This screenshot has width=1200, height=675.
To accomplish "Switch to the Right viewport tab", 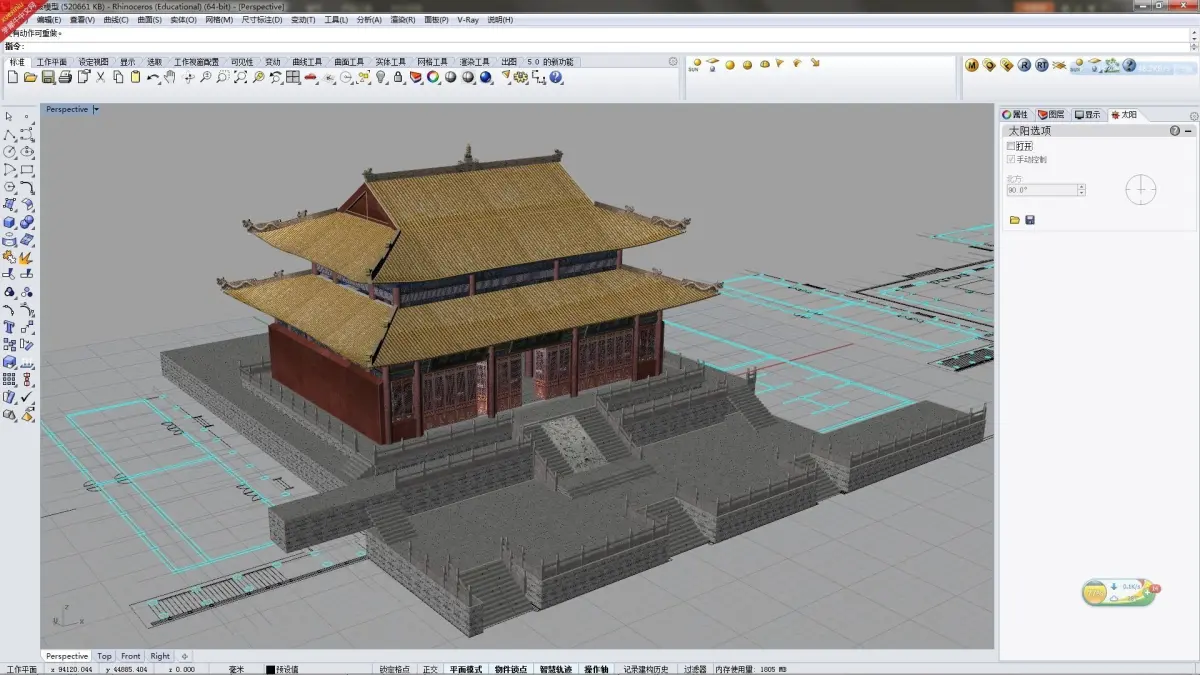I will tap(160, 656).
